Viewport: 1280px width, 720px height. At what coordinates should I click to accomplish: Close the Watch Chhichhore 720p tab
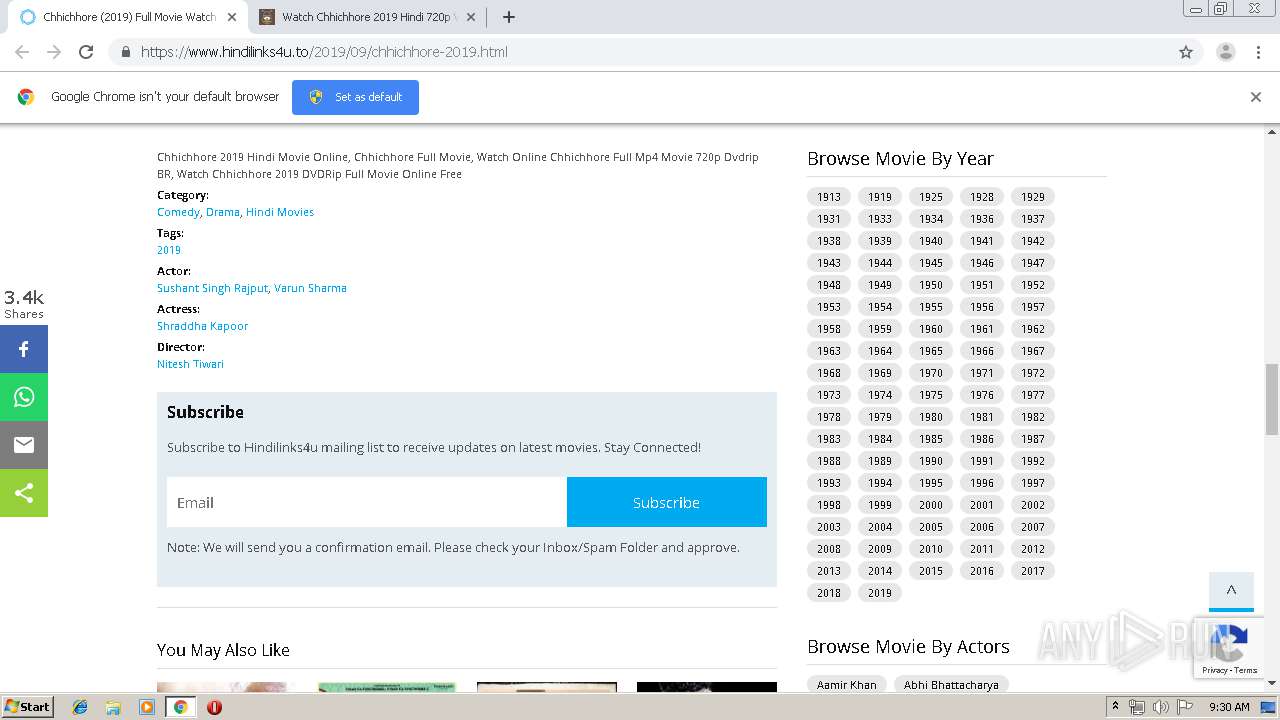(471, 17)
